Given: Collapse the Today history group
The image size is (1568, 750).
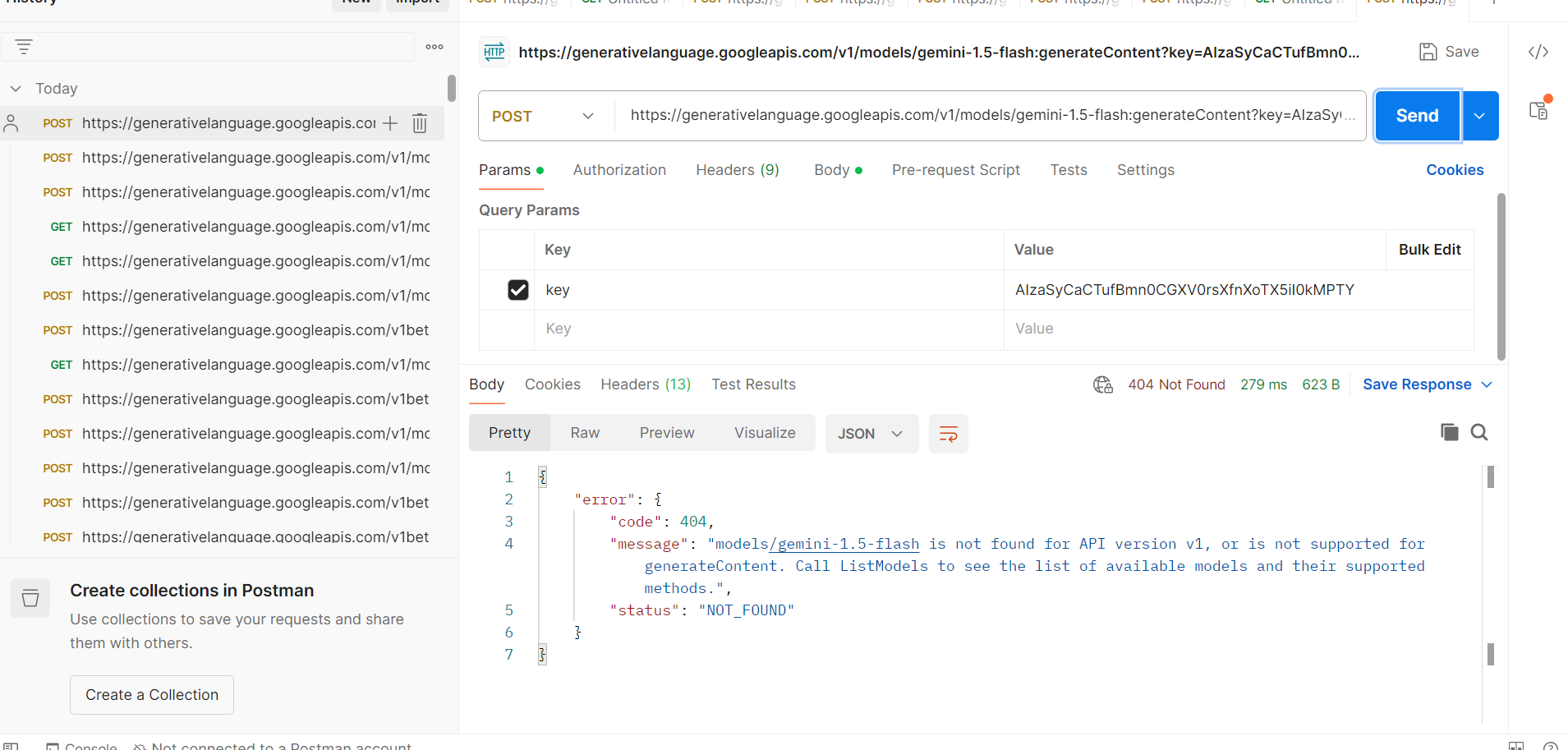Looking at the screenshot, I should pyautogui.click(x=16, y=89).
